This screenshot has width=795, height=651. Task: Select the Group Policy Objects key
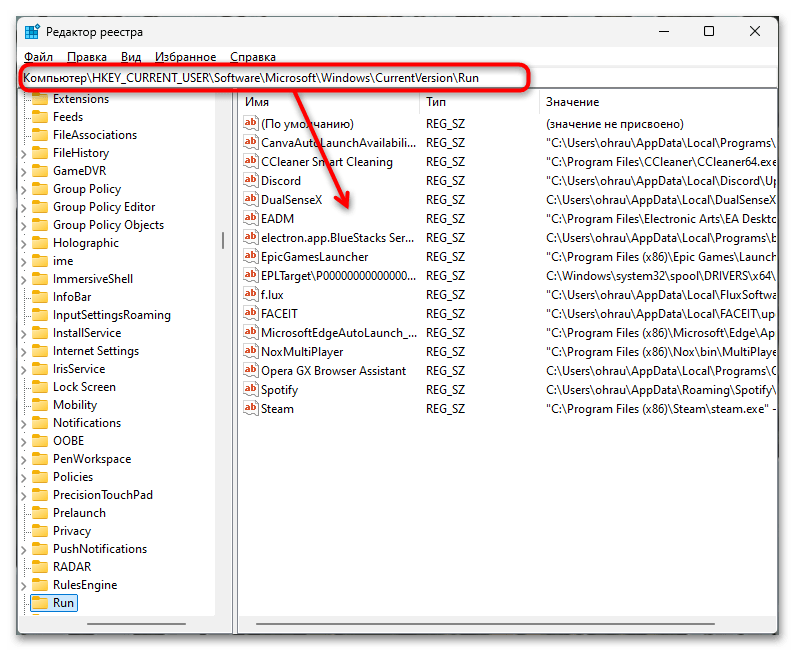click(108, 225)
